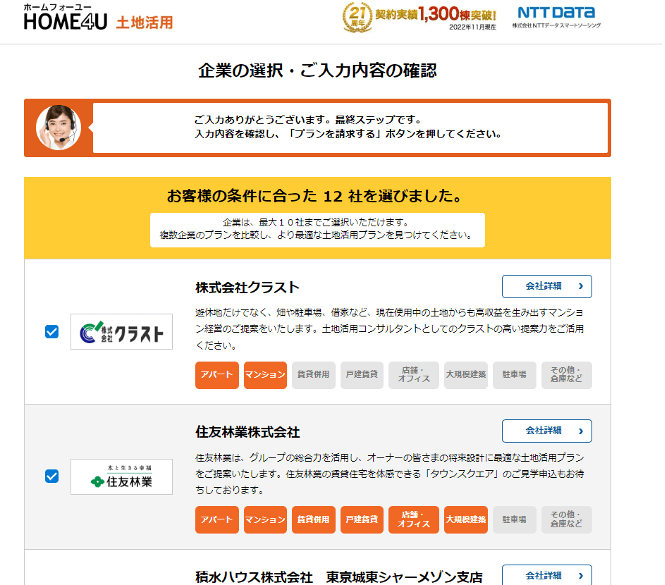Click the 企業の選択・ご入力内容の確認 page title
665x585 pixels.
click(317, 70)
